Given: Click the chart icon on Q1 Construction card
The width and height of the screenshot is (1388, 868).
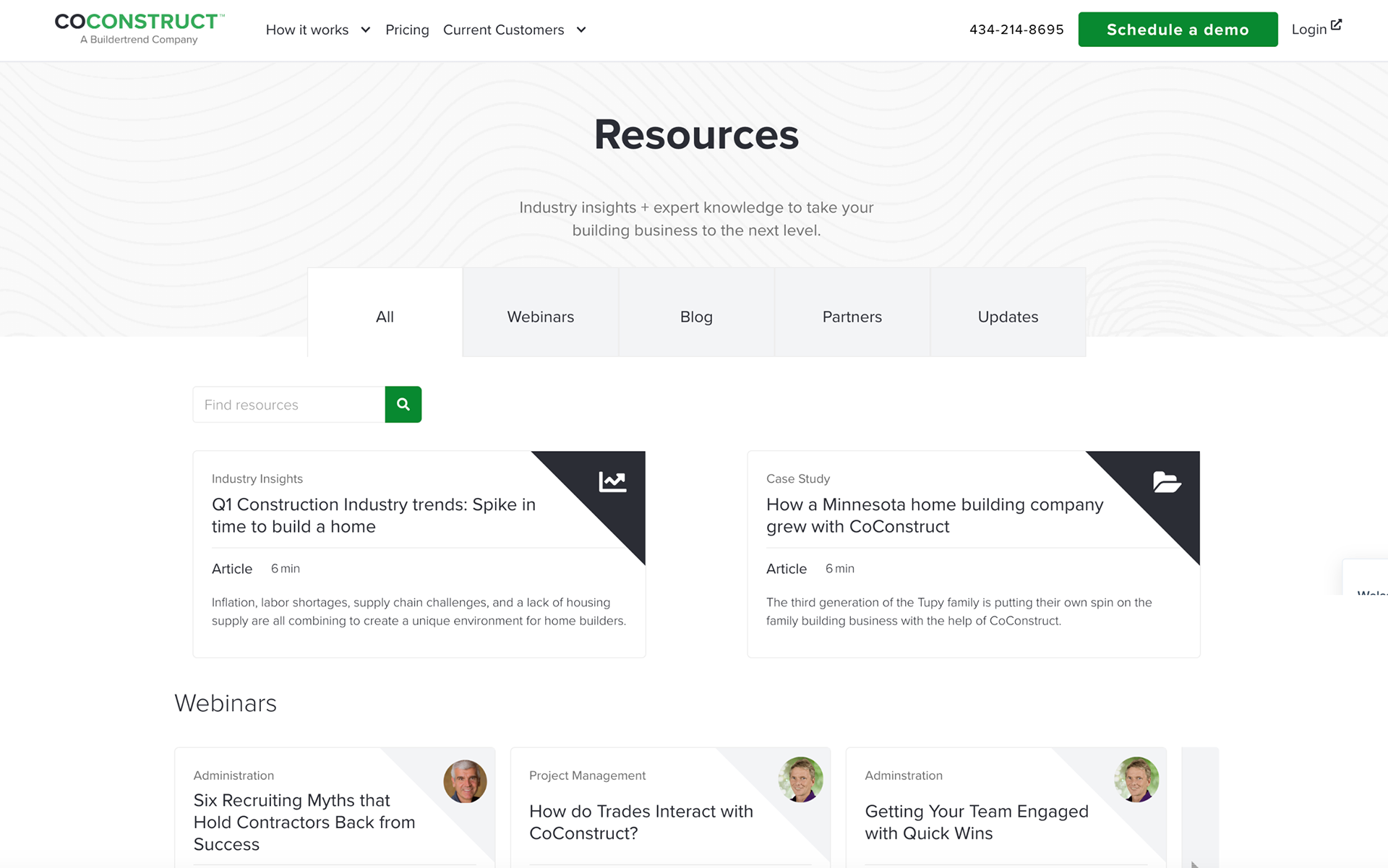Looking at the screenshot, I should (612, 481).
